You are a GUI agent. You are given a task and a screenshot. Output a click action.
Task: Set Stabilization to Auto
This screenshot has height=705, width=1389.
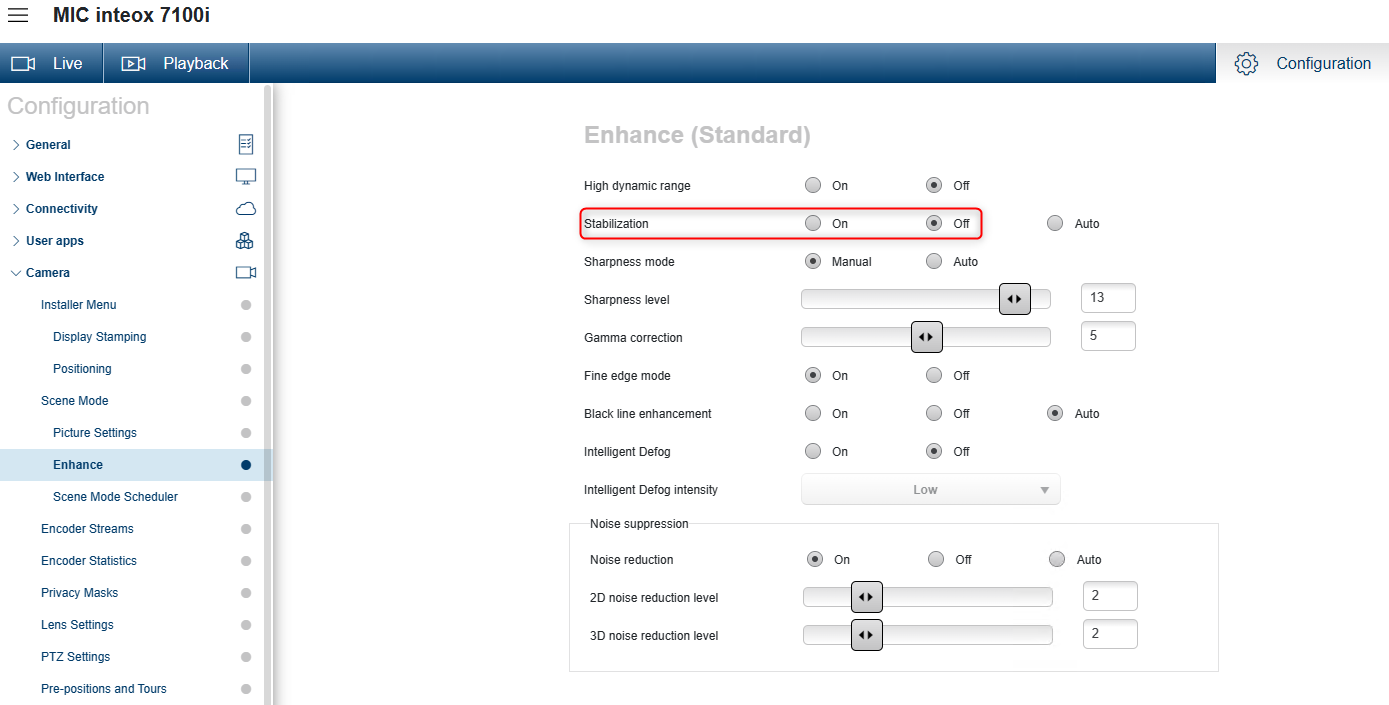(1055, 223)
